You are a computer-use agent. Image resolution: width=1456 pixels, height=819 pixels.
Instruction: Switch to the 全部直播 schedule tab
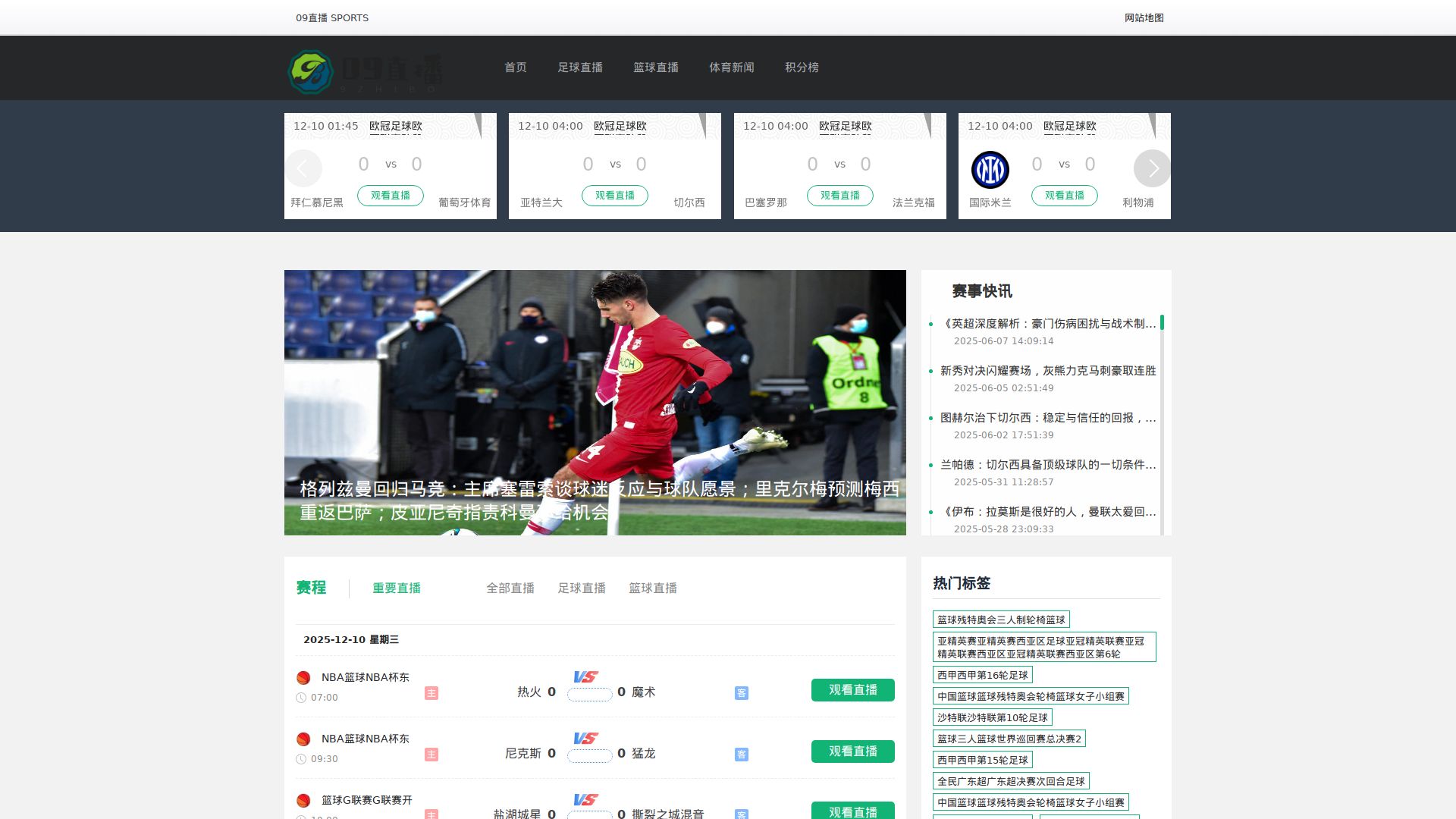pyautogui.click(x=510, y=588)
